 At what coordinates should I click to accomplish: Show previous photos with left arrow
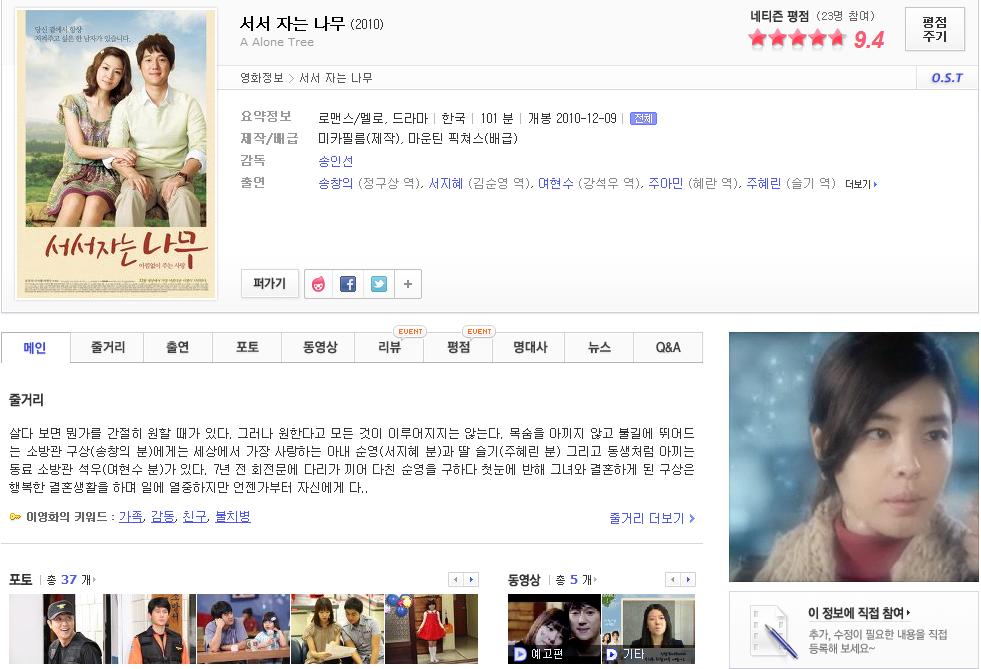(x=456, y=580)
